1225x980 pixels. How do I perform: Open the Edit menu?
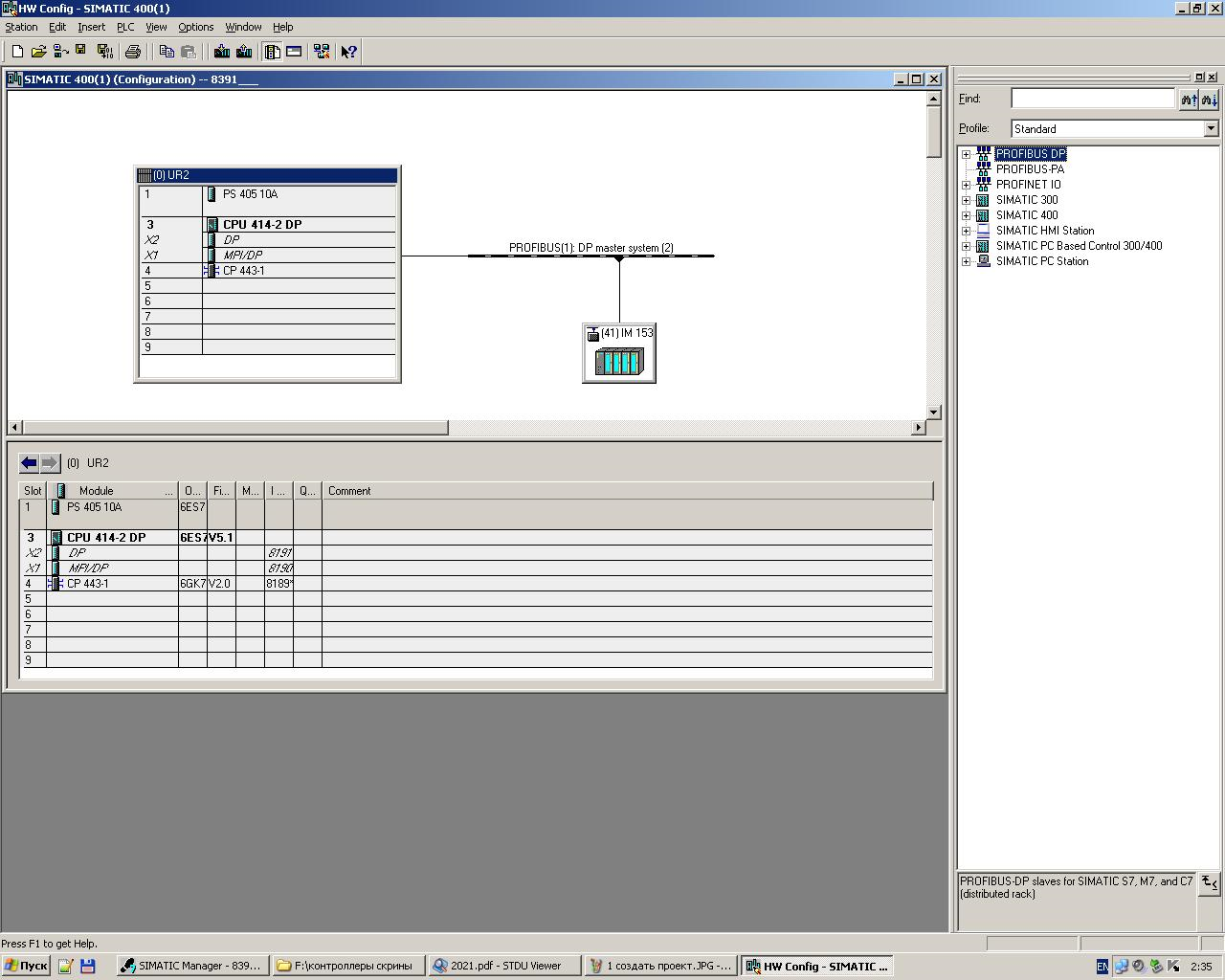57,27
